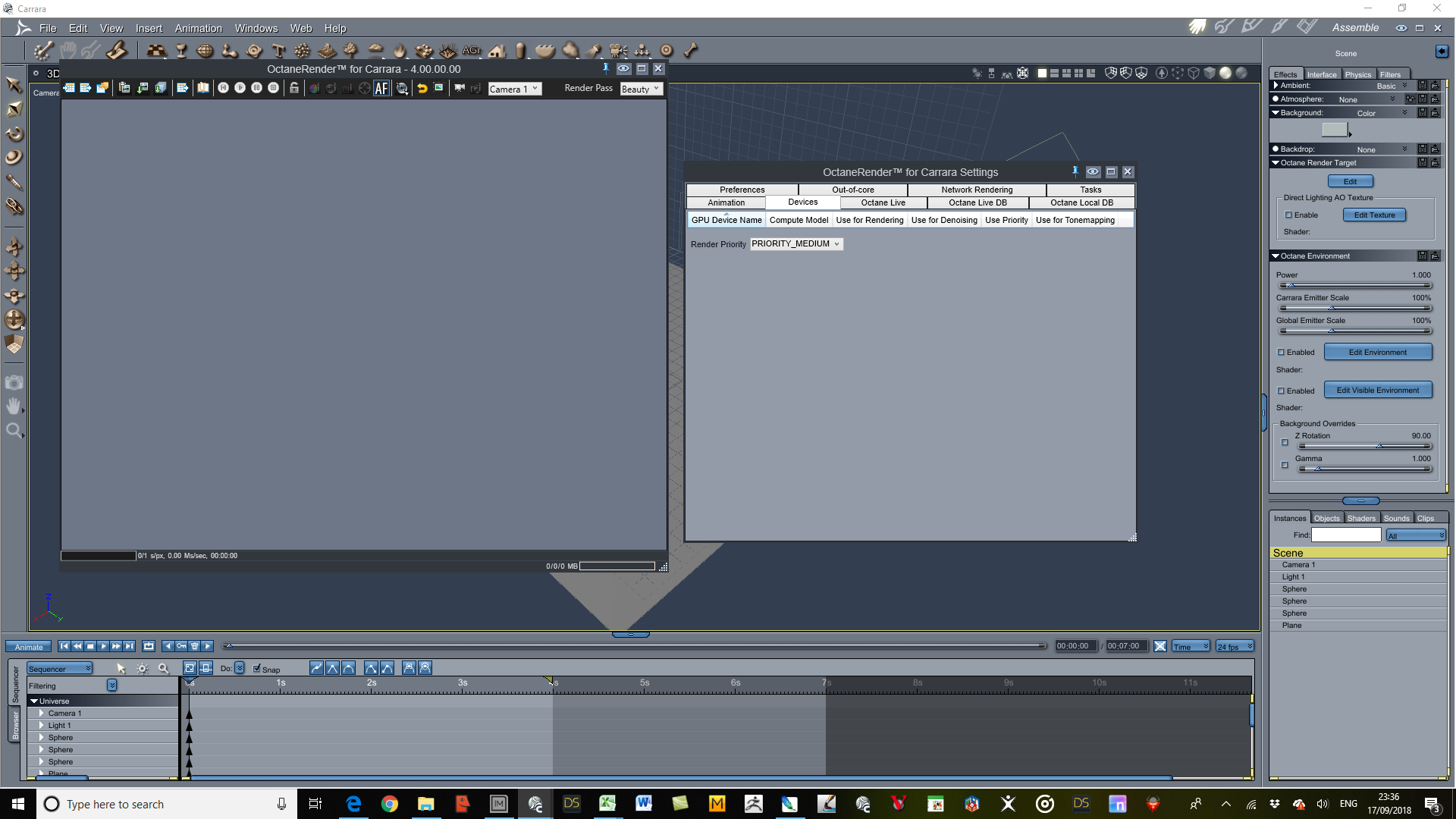Click the Find input field

coord(1345,535)
